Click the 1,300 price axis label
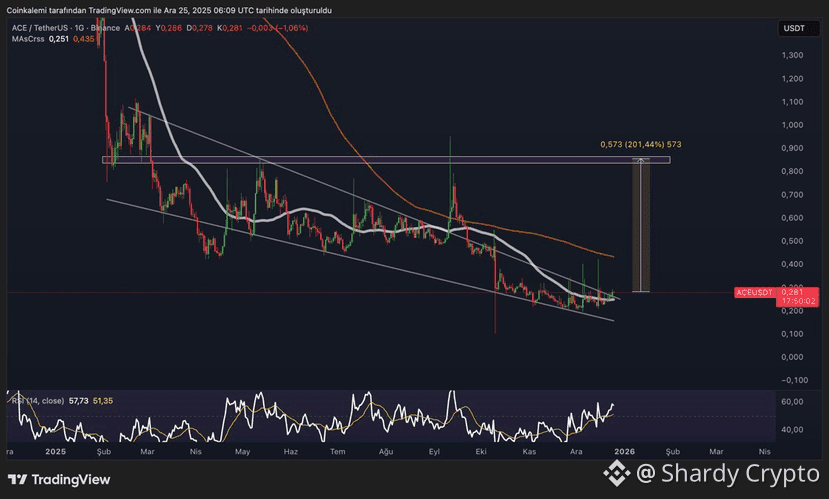This screenshot has height=499, width=829. tap(792, 55)
